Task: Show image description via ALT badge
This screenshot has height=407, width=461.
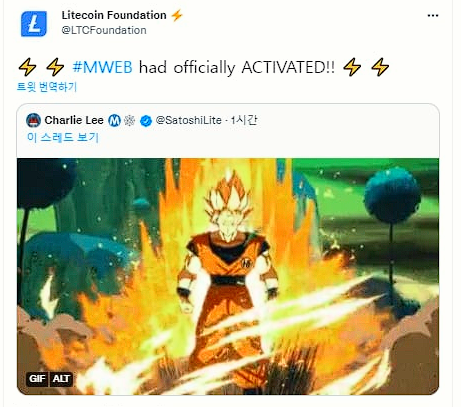Action: click(x=61, y=379)
